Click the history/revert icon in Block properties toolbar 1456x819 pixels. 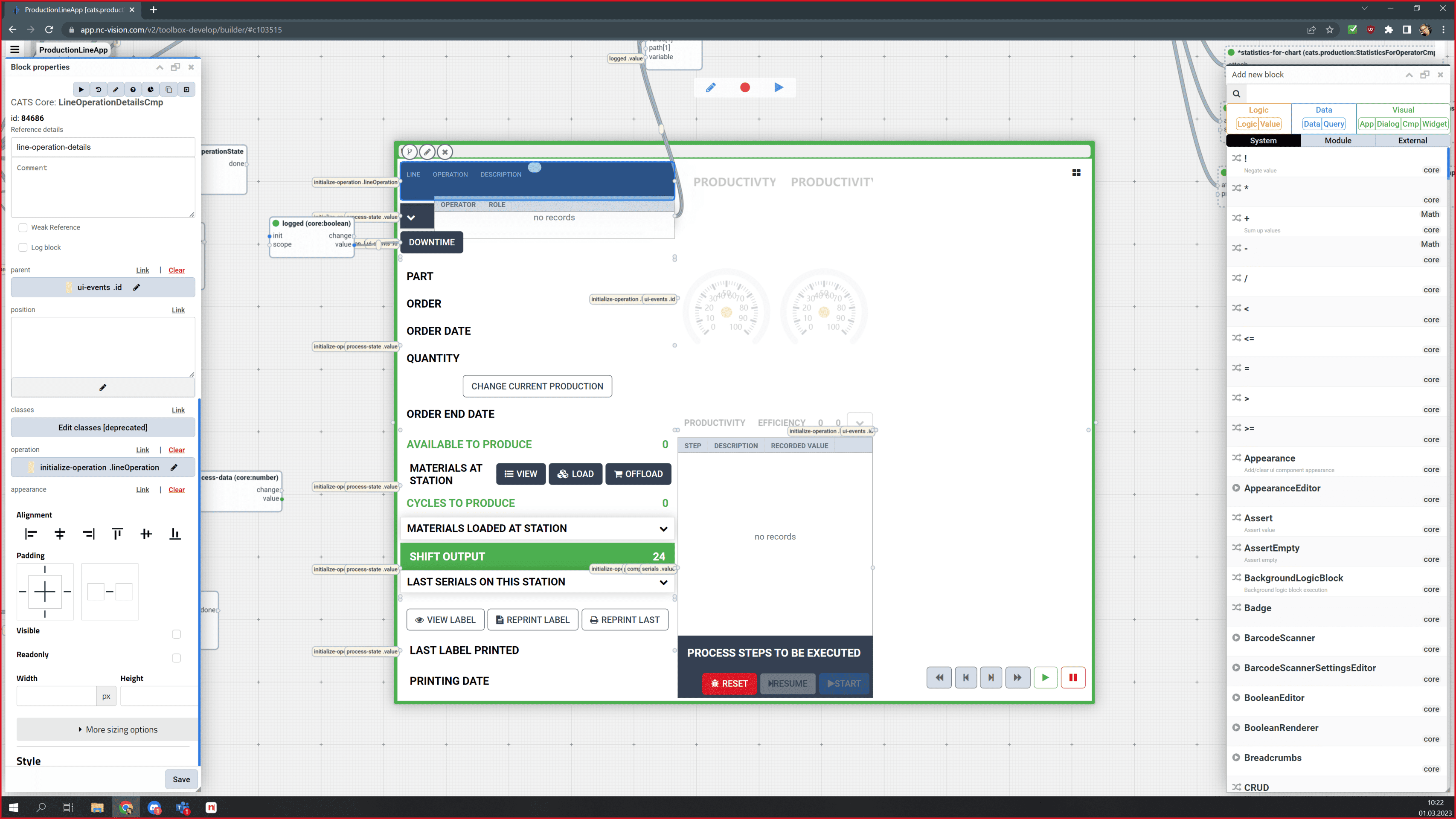99,89
